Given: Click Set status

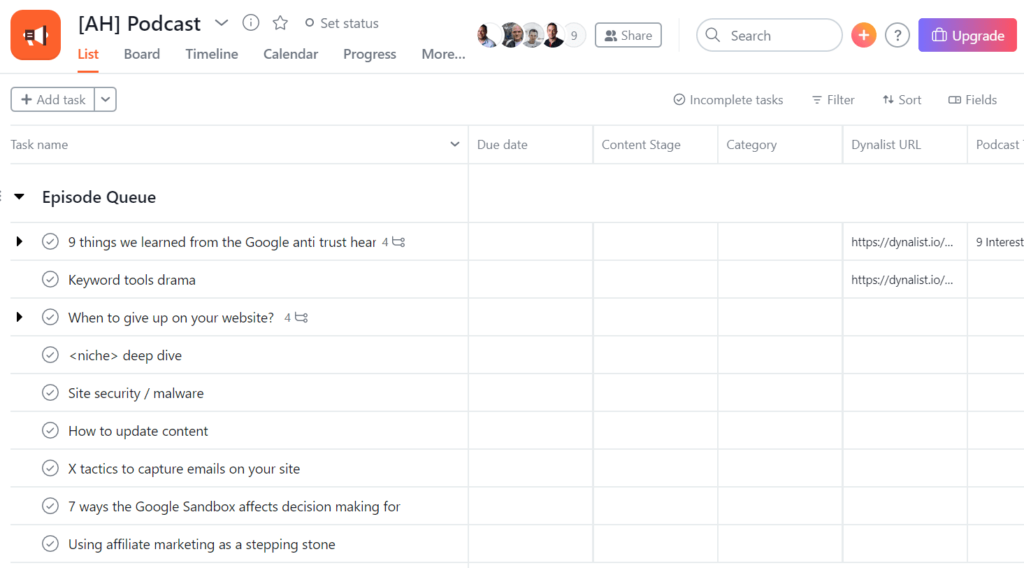Looking at the screenshot, I should 342,24.
